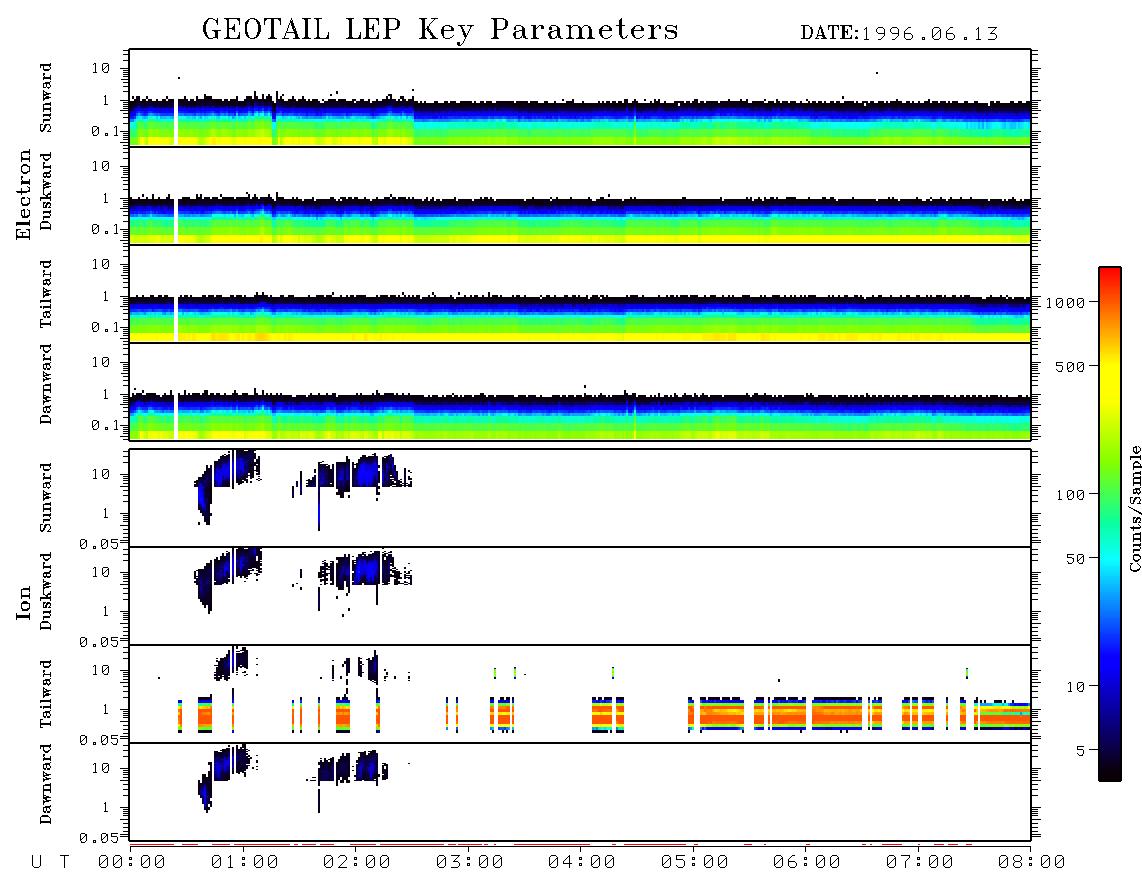
Task: Click the "05:00" time tick label
Action: tap(695, 863)
